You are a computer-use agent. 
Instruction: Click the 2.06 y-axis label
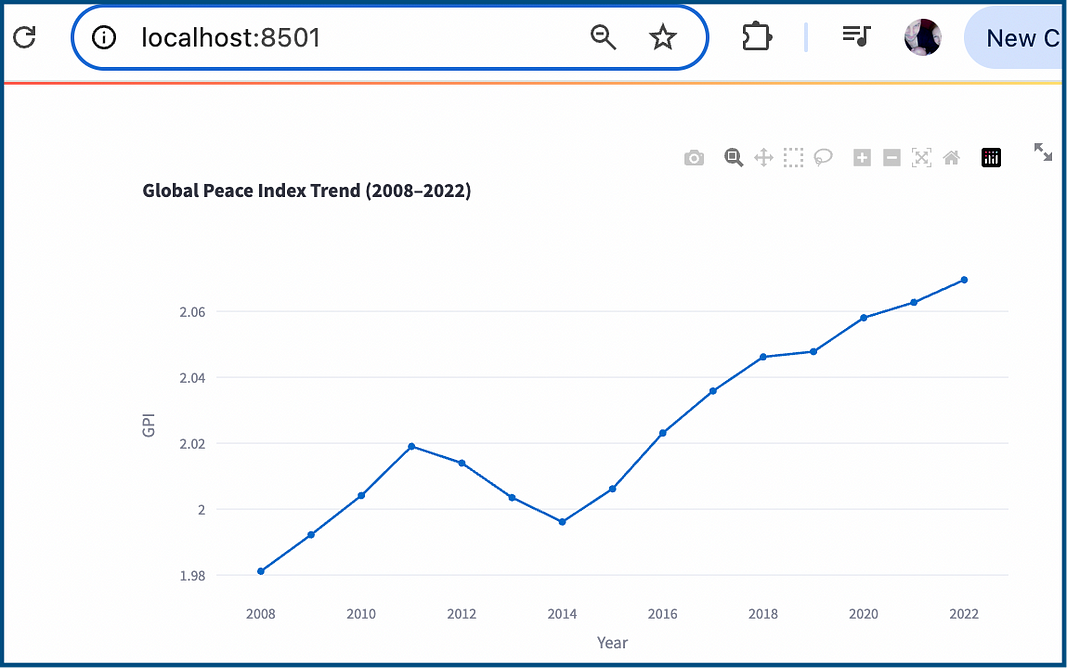pos(192,312)
